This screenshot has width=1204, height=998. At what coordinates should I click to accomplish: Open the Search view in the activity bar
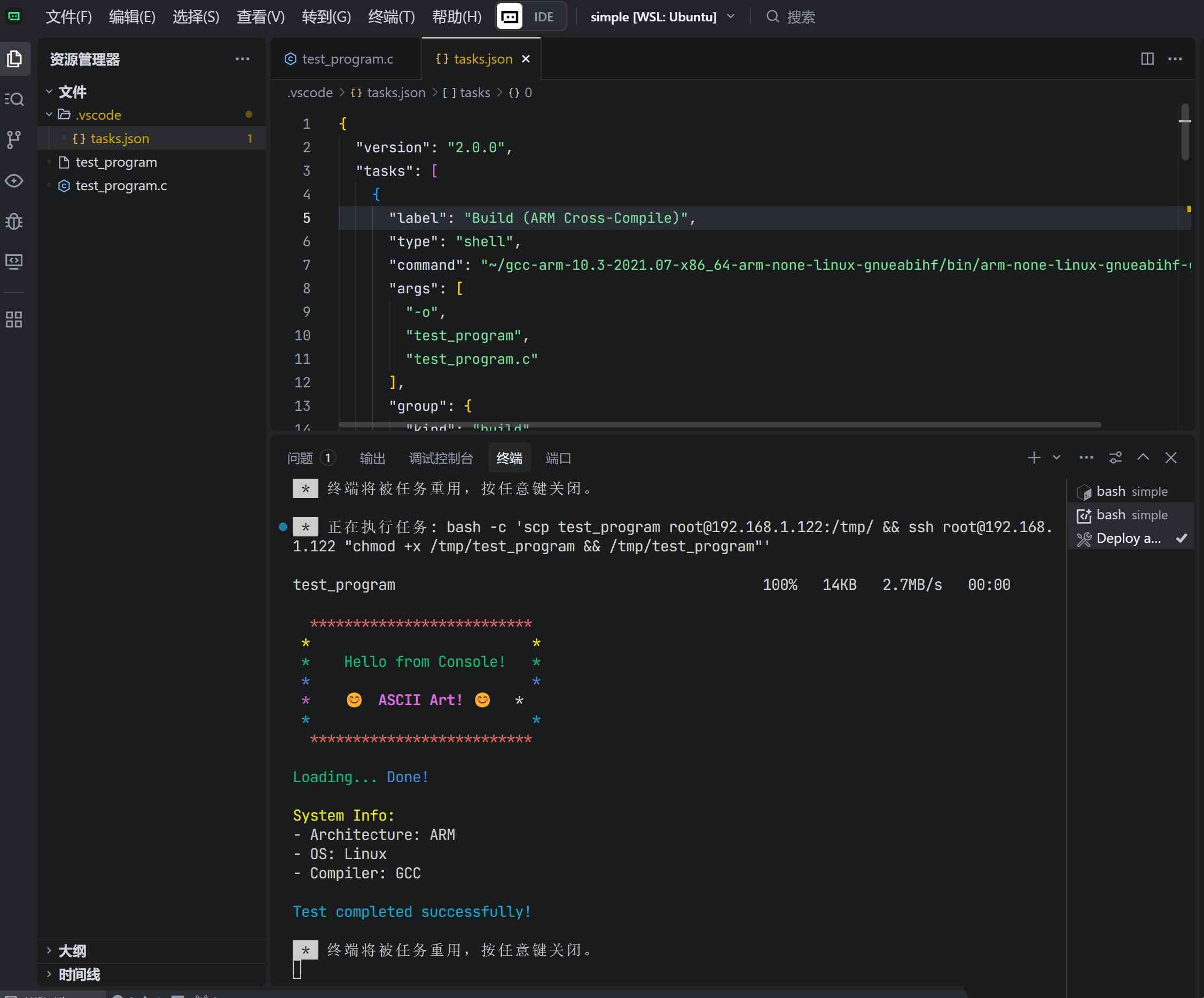pyautogui.click(x=14, y=99)
